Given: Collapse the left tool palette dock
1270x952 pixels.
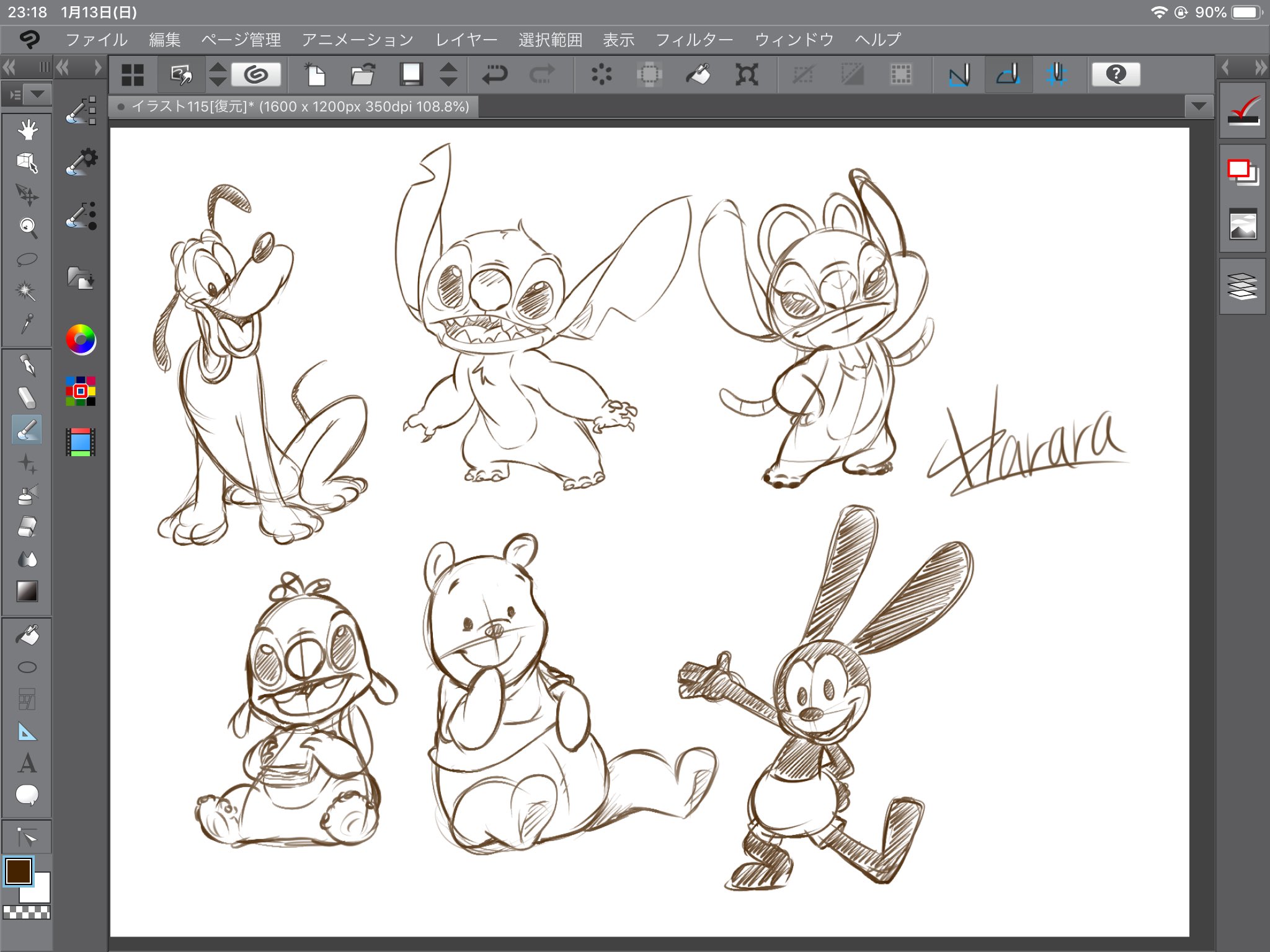Looking at the screenshot, I should click(x=9, y=67).
